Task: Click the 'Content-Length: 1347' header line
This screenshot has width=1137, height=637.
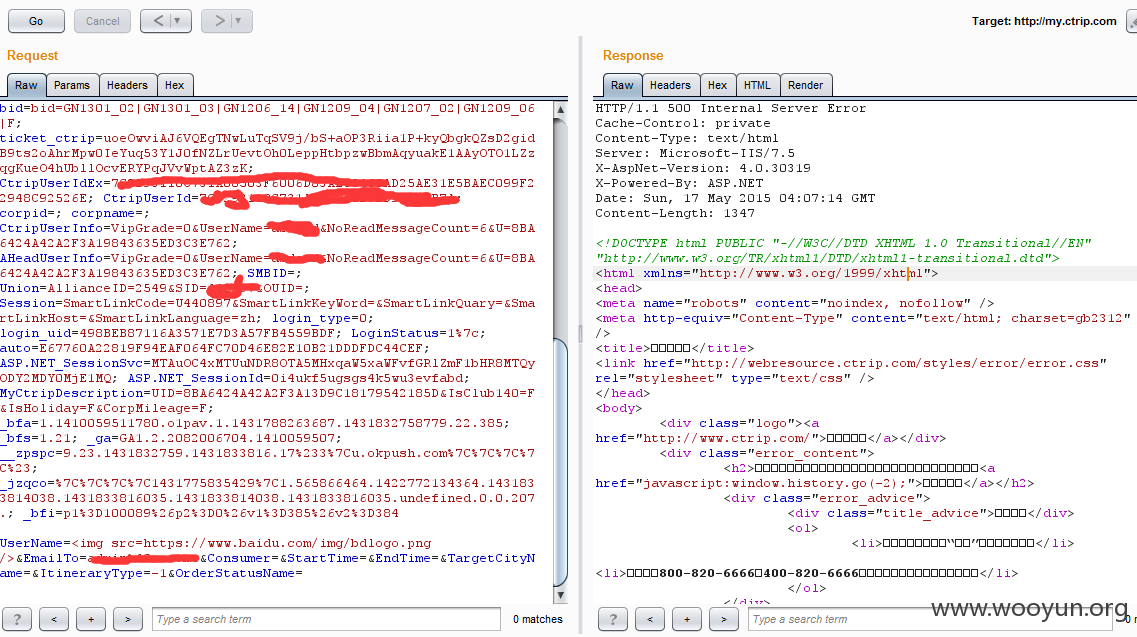Action: click(x=674, y=213)
